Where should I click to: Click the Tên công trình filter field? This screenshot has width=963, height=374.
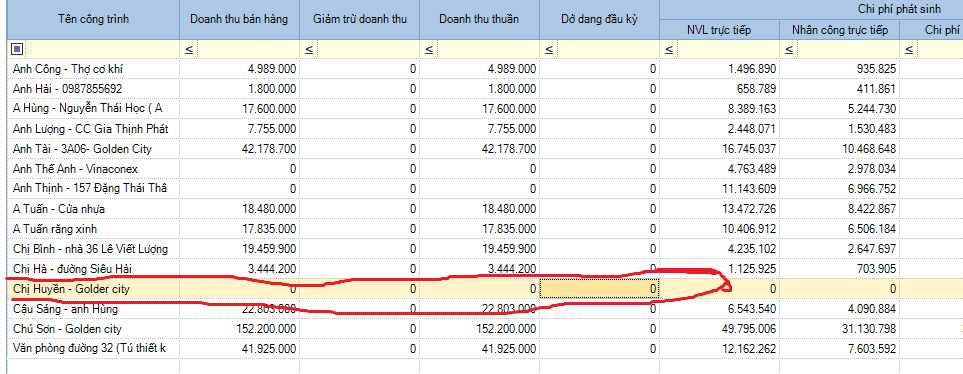pos(102,49)
